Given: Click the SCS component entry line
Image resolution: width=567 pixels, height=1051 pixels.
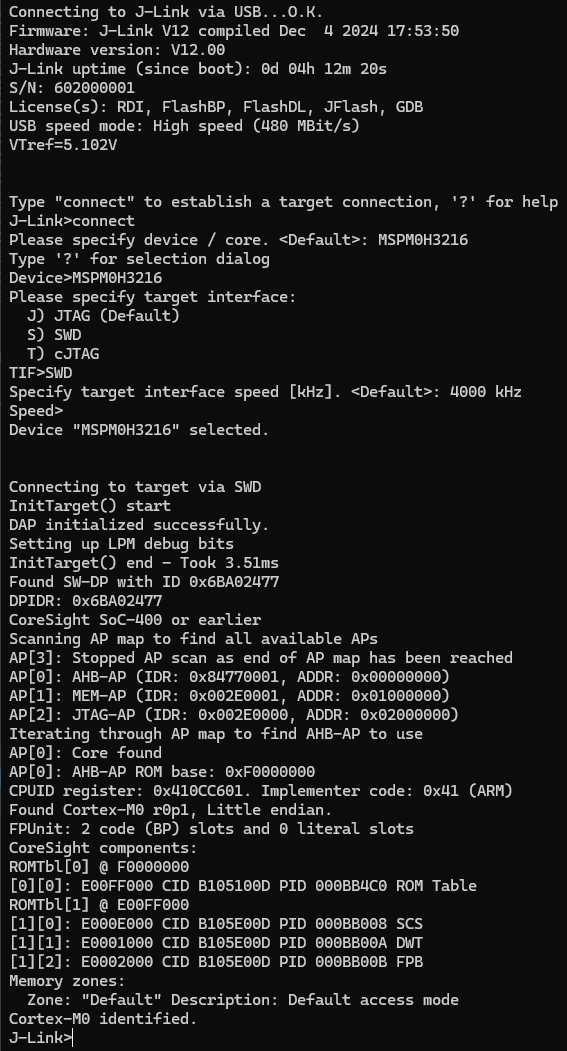Looking at the screenshot, I should pyautogui.click(x=216, y=924).
